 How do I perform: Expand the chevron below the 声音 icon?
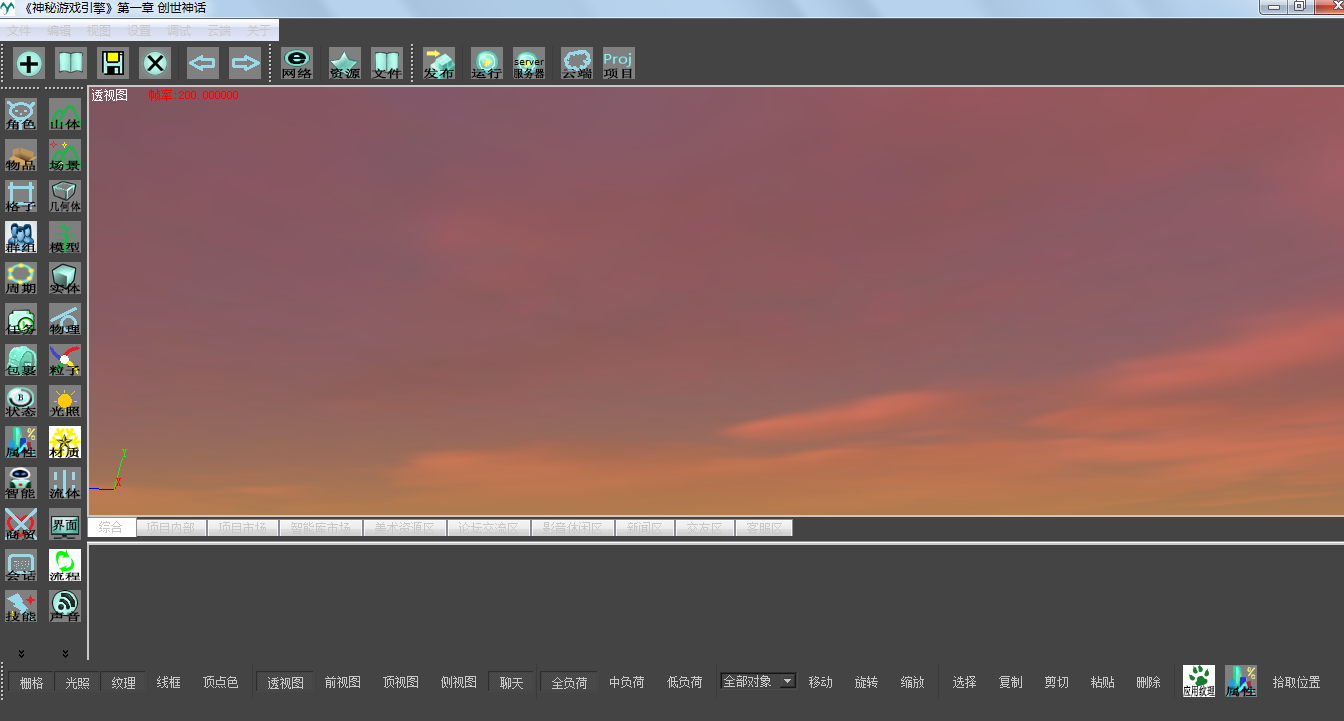pos(65,653)
